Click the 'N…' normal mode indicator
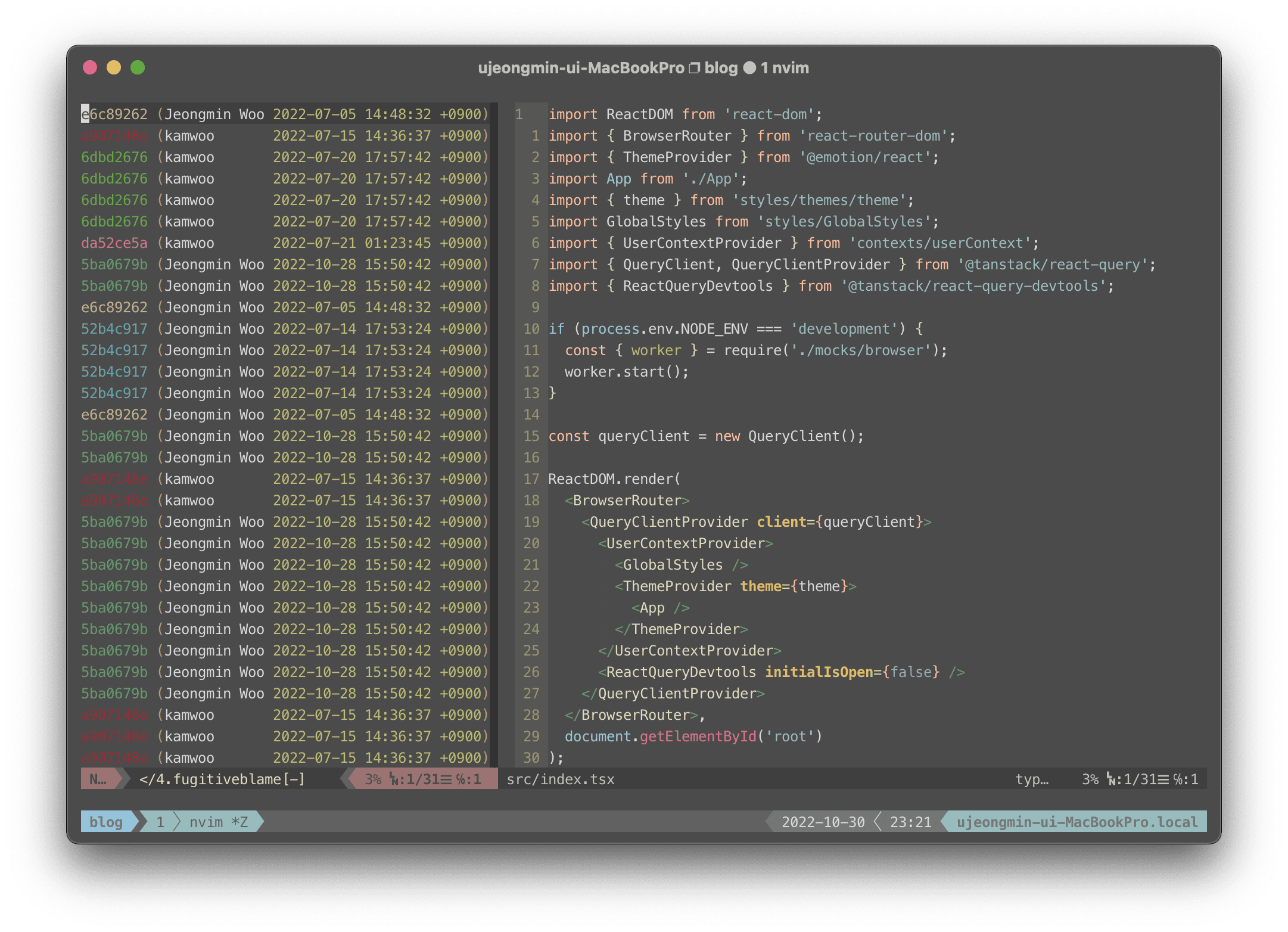 pos(98,779)
